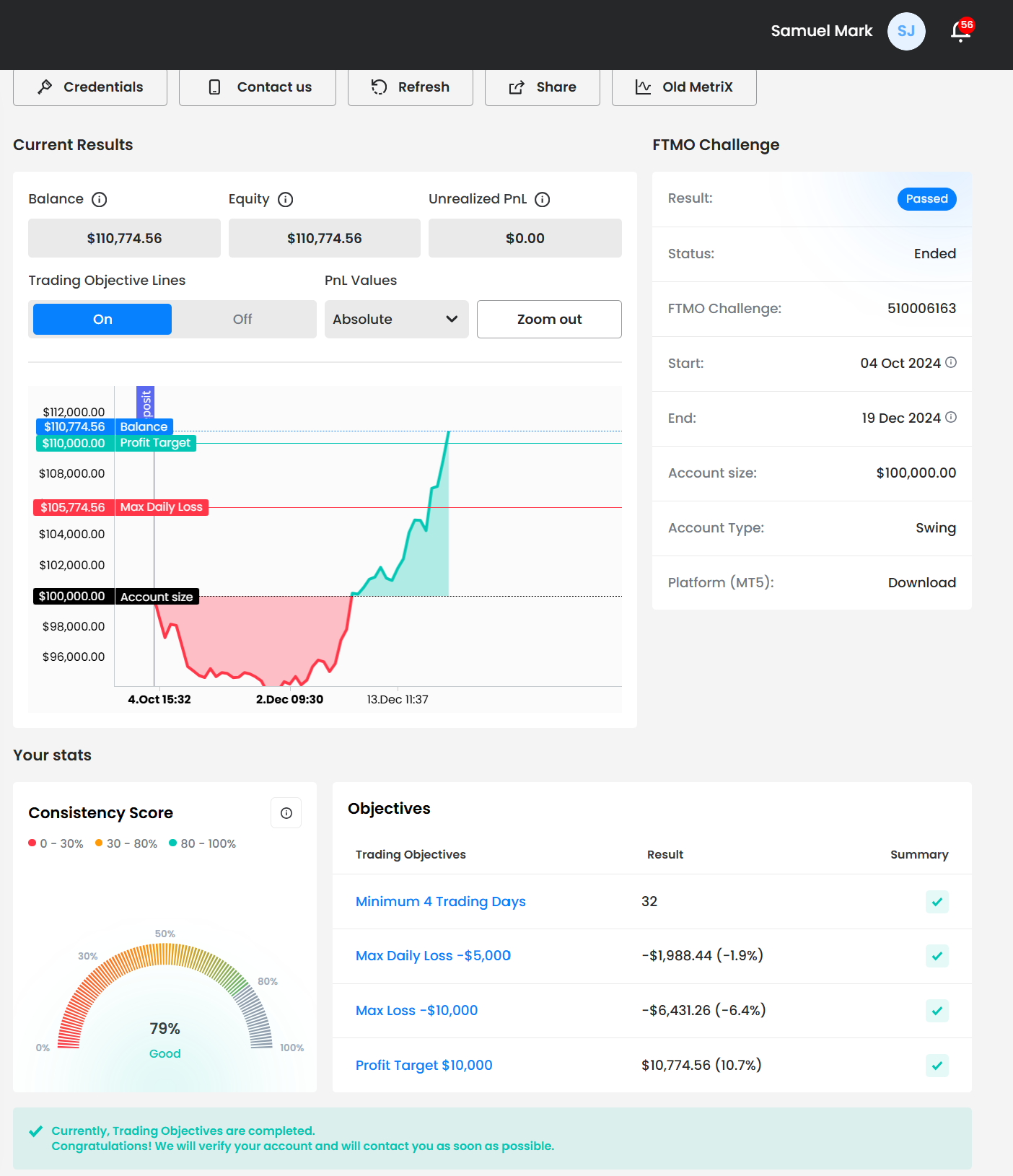
Task: Click the Max Daily Loss checkmark
Action: (x=937, y=956)
